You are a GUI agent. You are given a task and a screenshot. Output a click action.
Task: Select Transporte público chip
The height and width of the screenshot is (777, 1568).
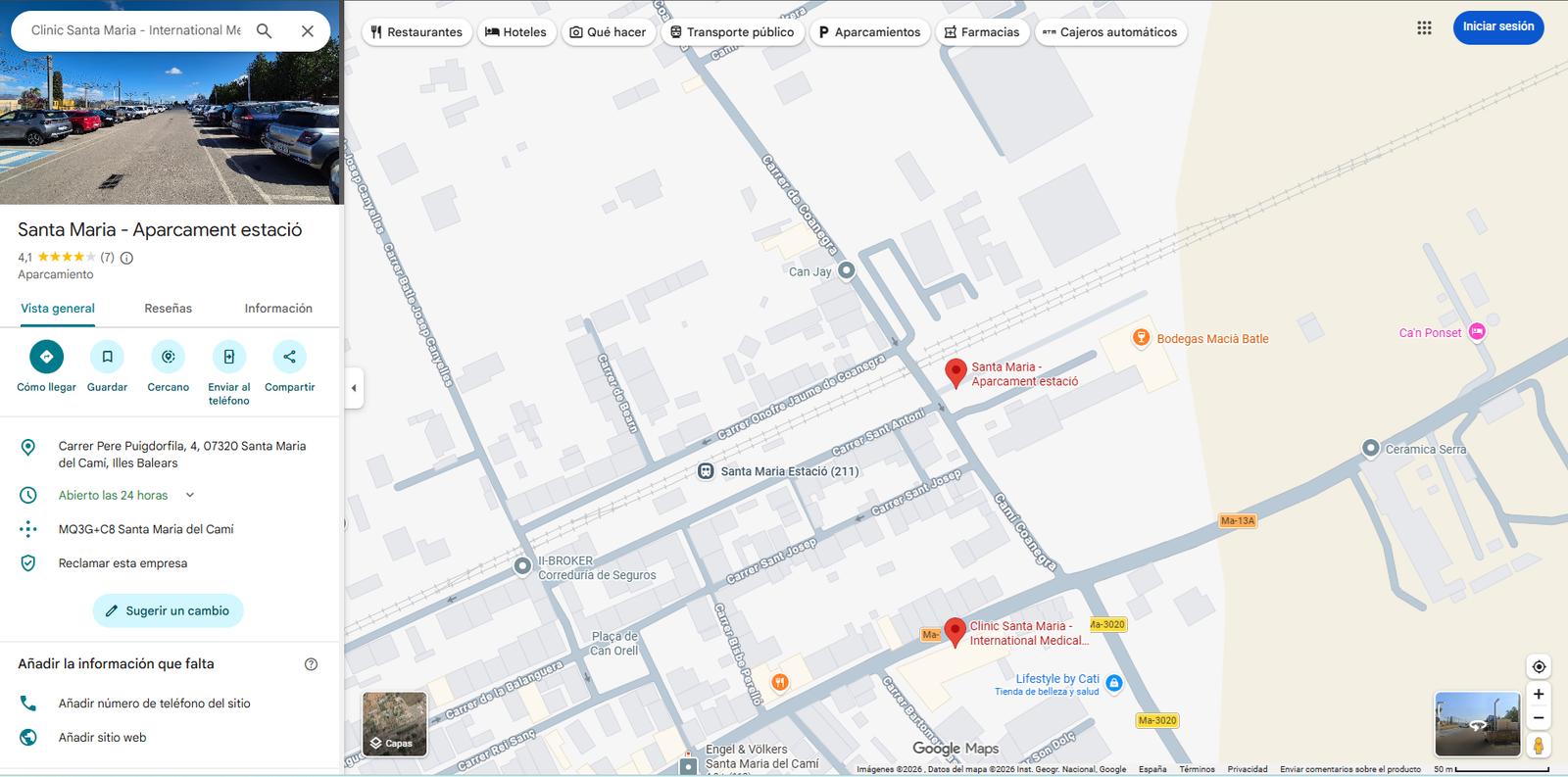(x=732, y=32)
